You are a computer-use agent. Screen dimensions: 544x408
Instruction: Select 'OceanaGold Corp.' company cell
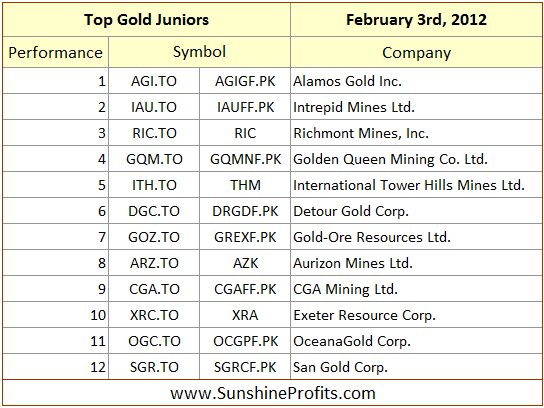pyautogui.click(x=416, y=341)
